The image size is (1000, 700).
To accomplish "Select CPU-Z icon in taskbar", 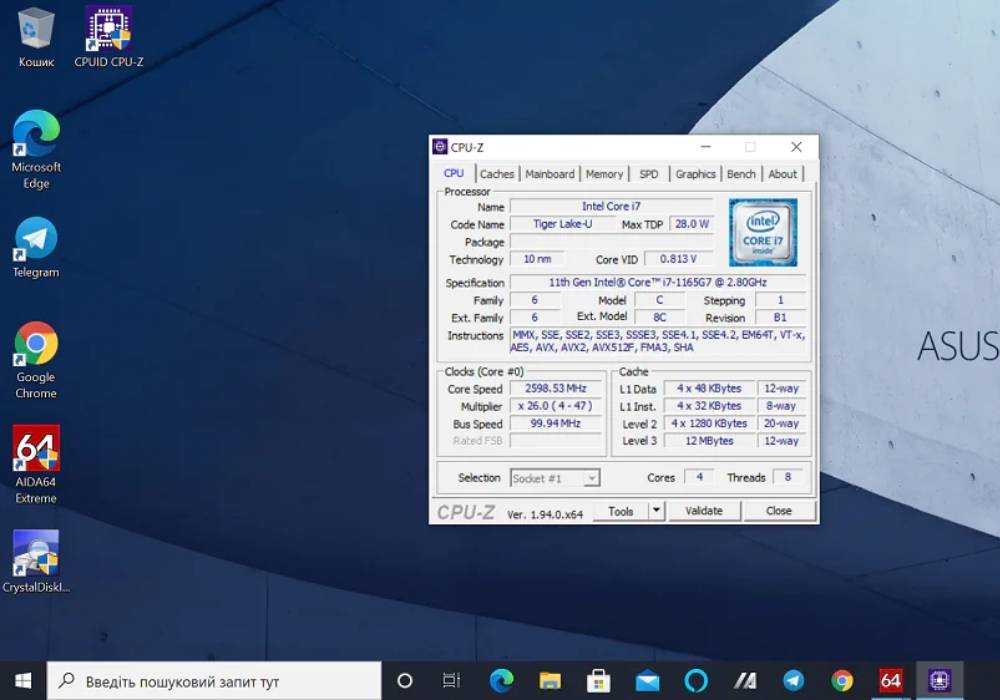I will tap(939, 681).
